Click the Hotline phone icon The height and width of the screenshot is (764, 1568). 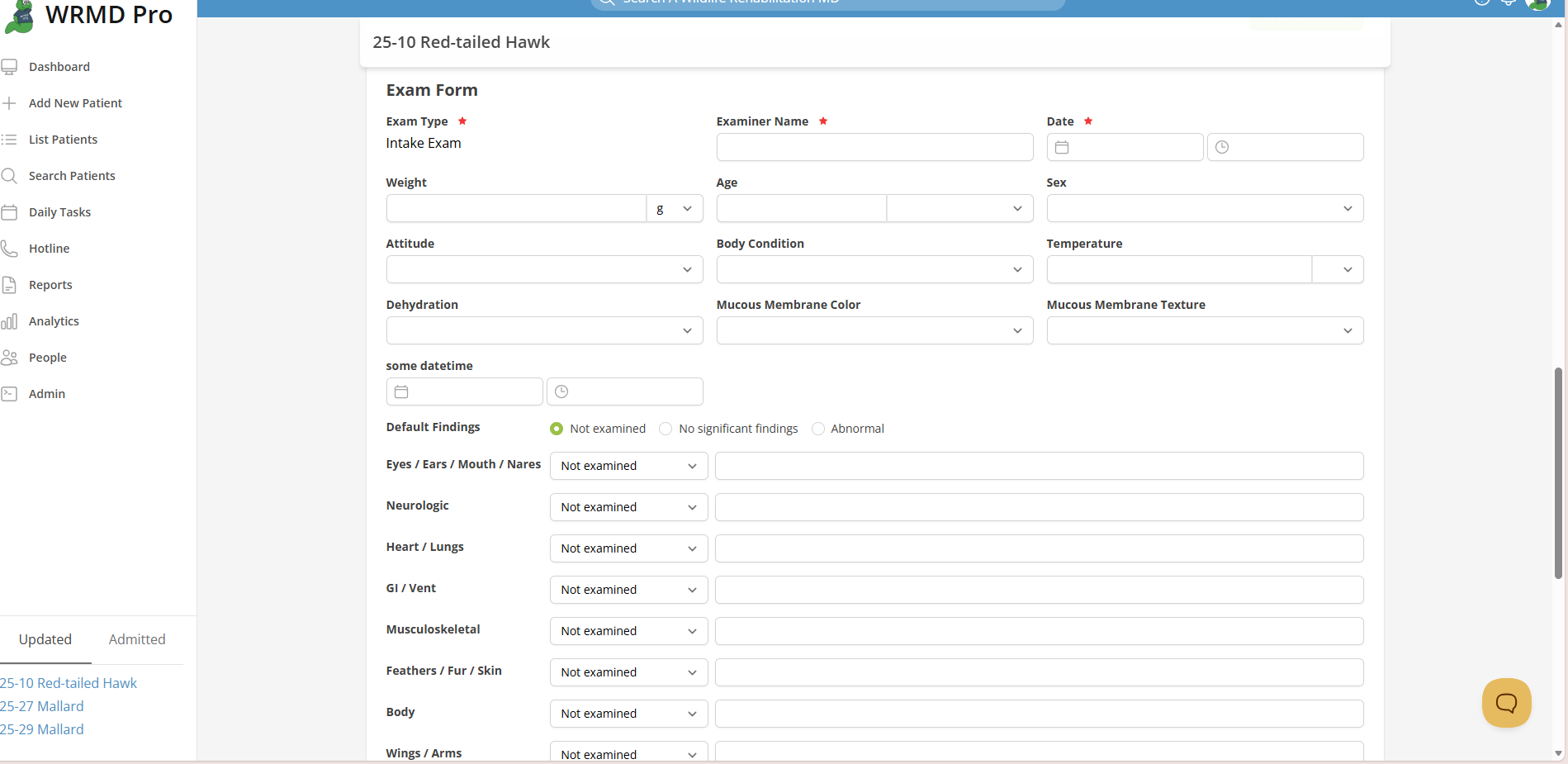click(x=9, y=249)
